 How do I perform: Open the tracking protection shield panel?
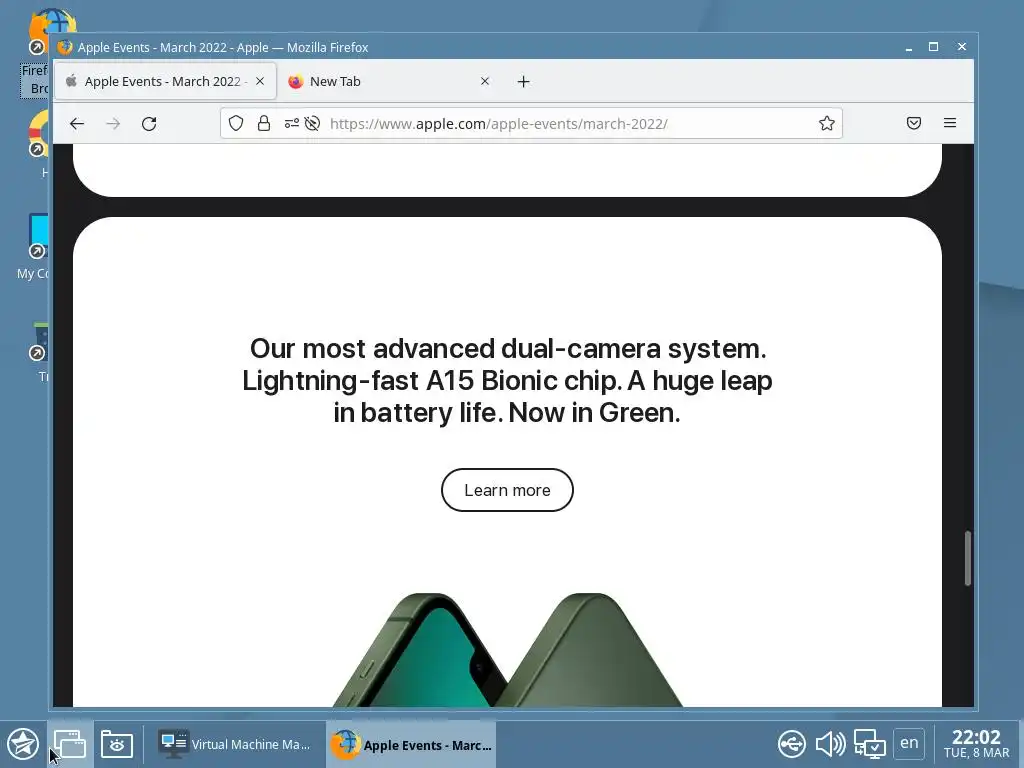tap(236, 123)
